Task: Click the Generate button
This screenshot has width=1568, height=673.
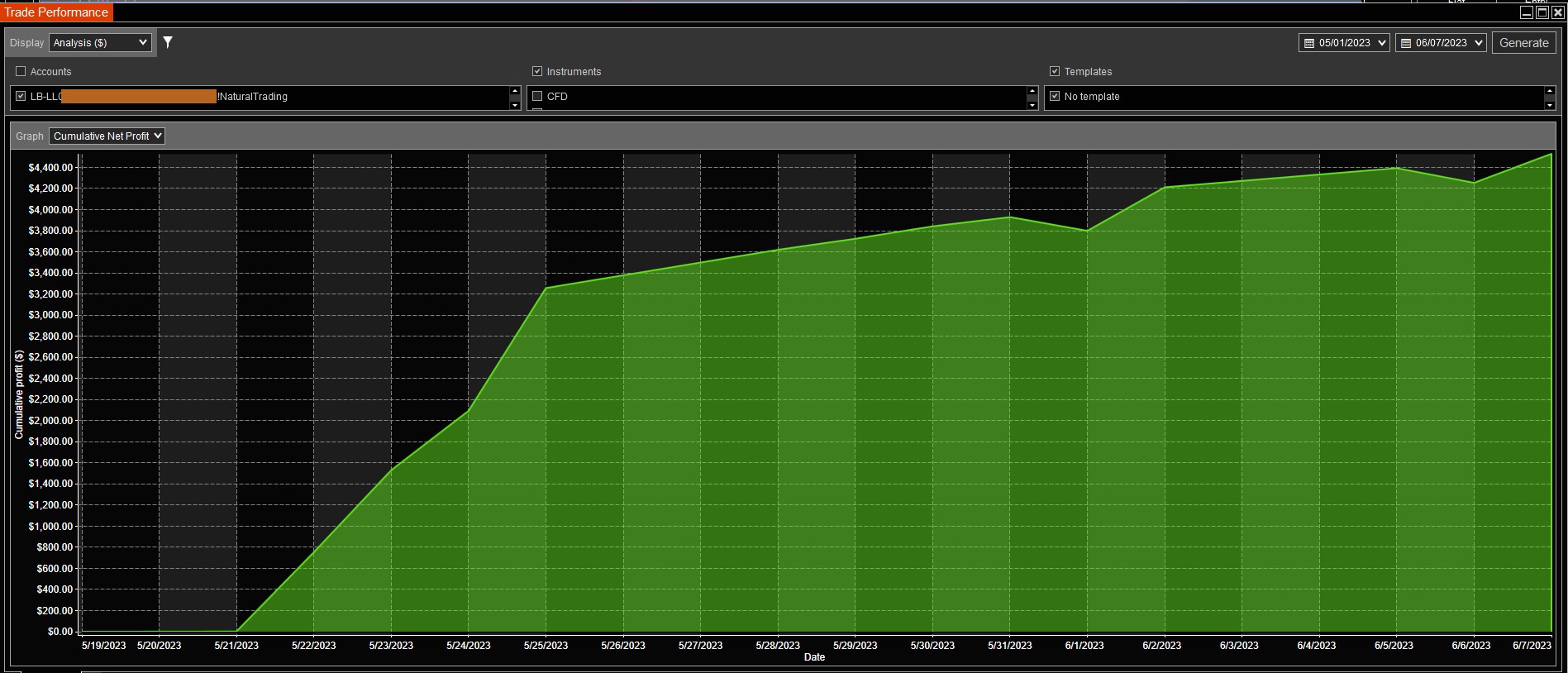Action: (x=1523, y=43)
